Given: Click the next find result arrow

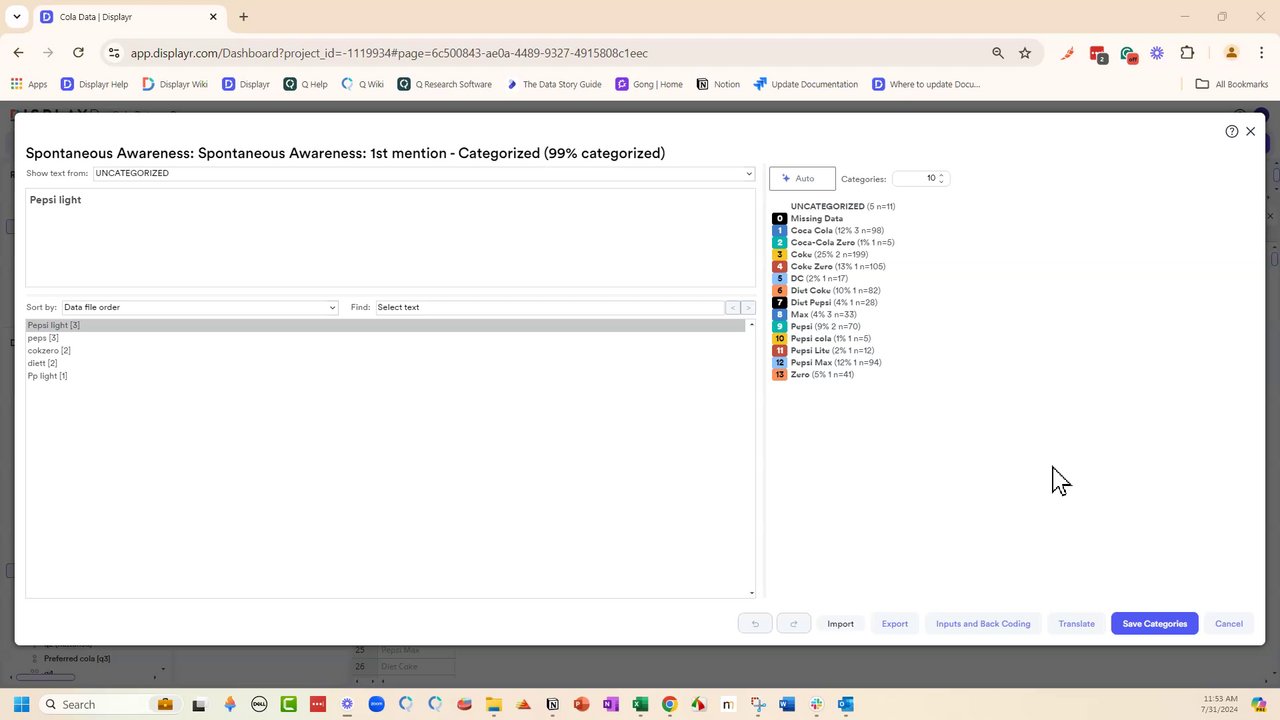Looking at the screenshot, I should pyautogui.click(x=748, y=307).
